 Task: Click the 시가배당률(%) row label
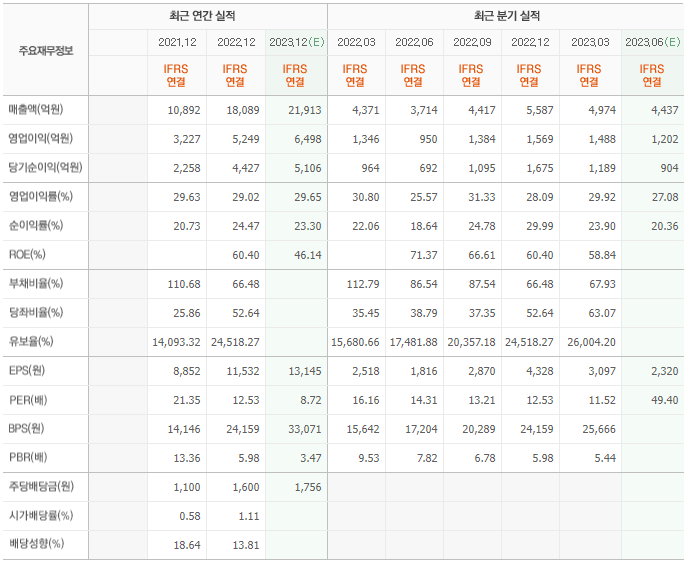tap(41, 516)
